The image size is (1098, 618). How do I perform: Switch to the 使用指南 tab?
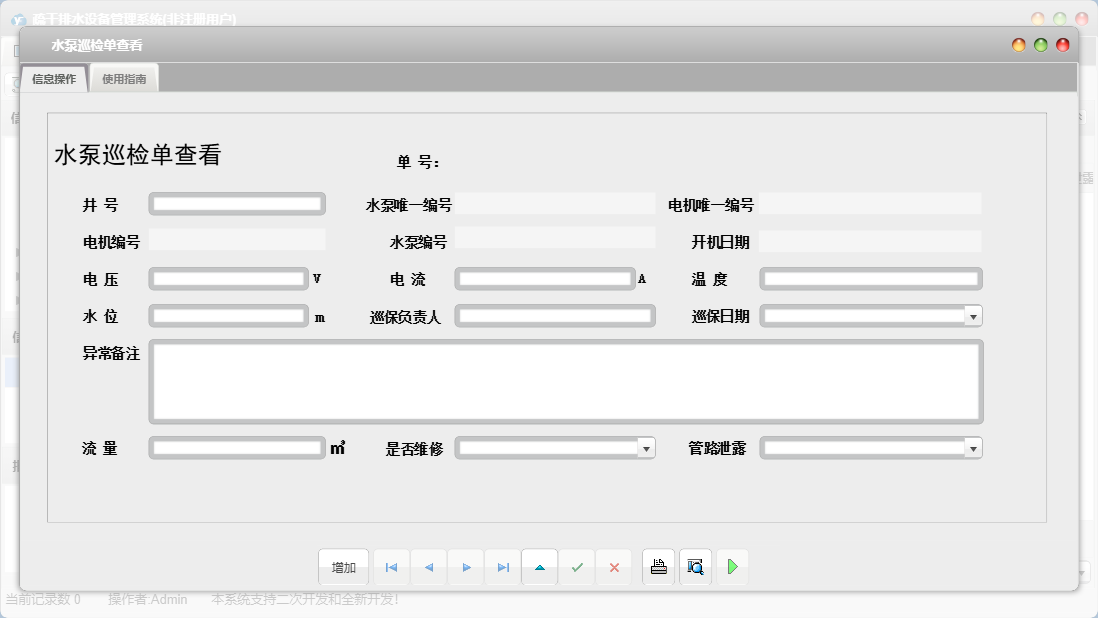click(124, 79)
